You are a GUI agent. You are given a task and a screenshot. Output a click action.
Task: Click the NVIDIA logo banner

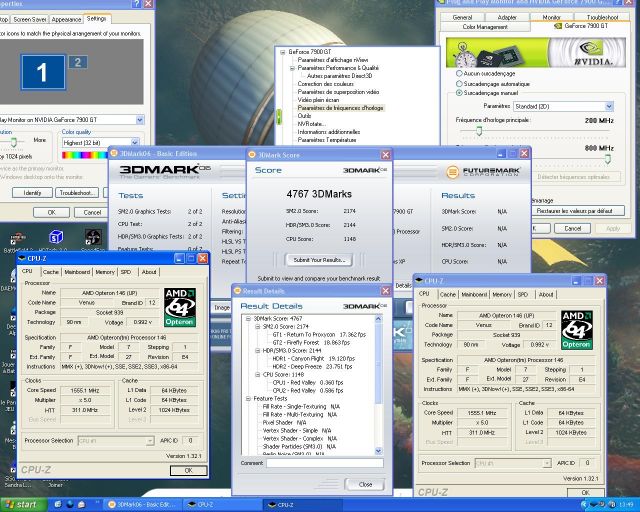click(536, 53)
